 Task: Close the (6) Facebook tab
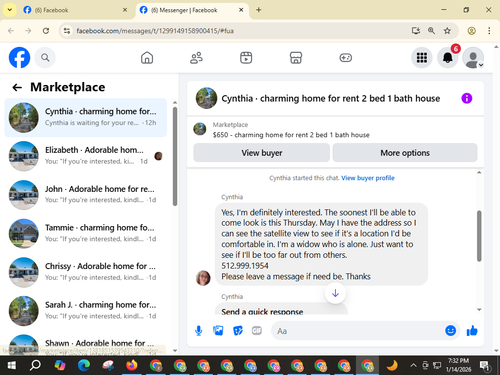[x=125, y=10]
